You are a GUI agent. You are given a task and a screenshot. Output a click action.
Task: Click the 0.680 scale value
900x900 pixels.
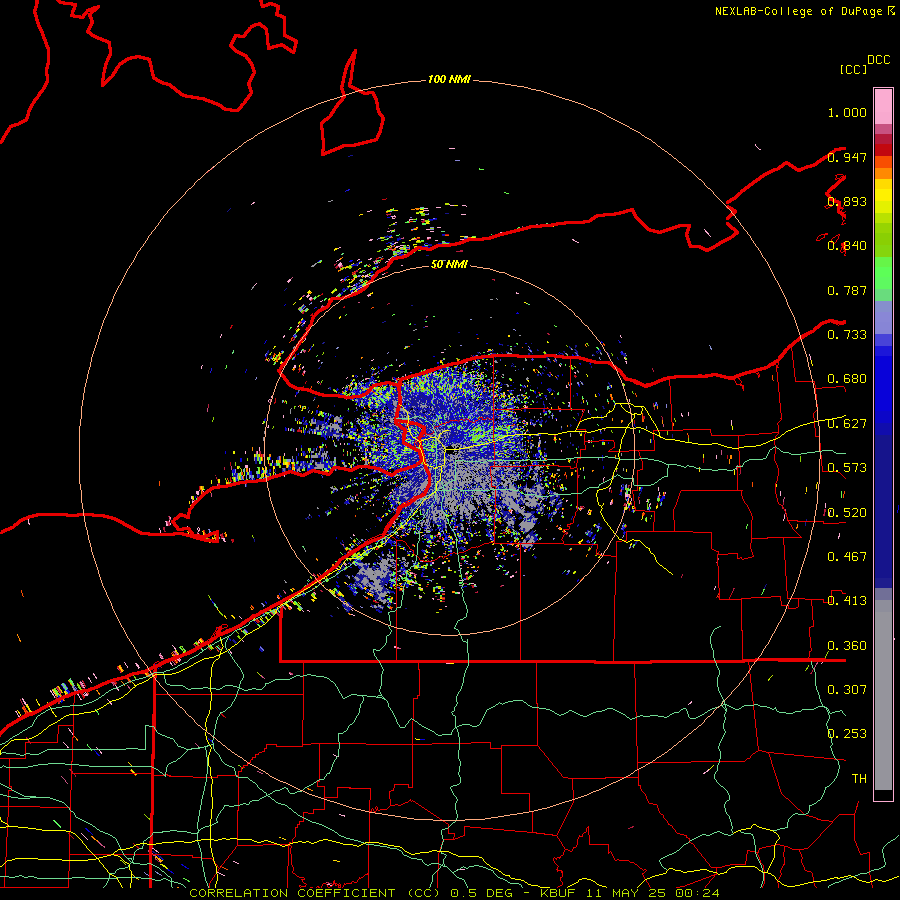pyautogui.click(x=847, y=379)
